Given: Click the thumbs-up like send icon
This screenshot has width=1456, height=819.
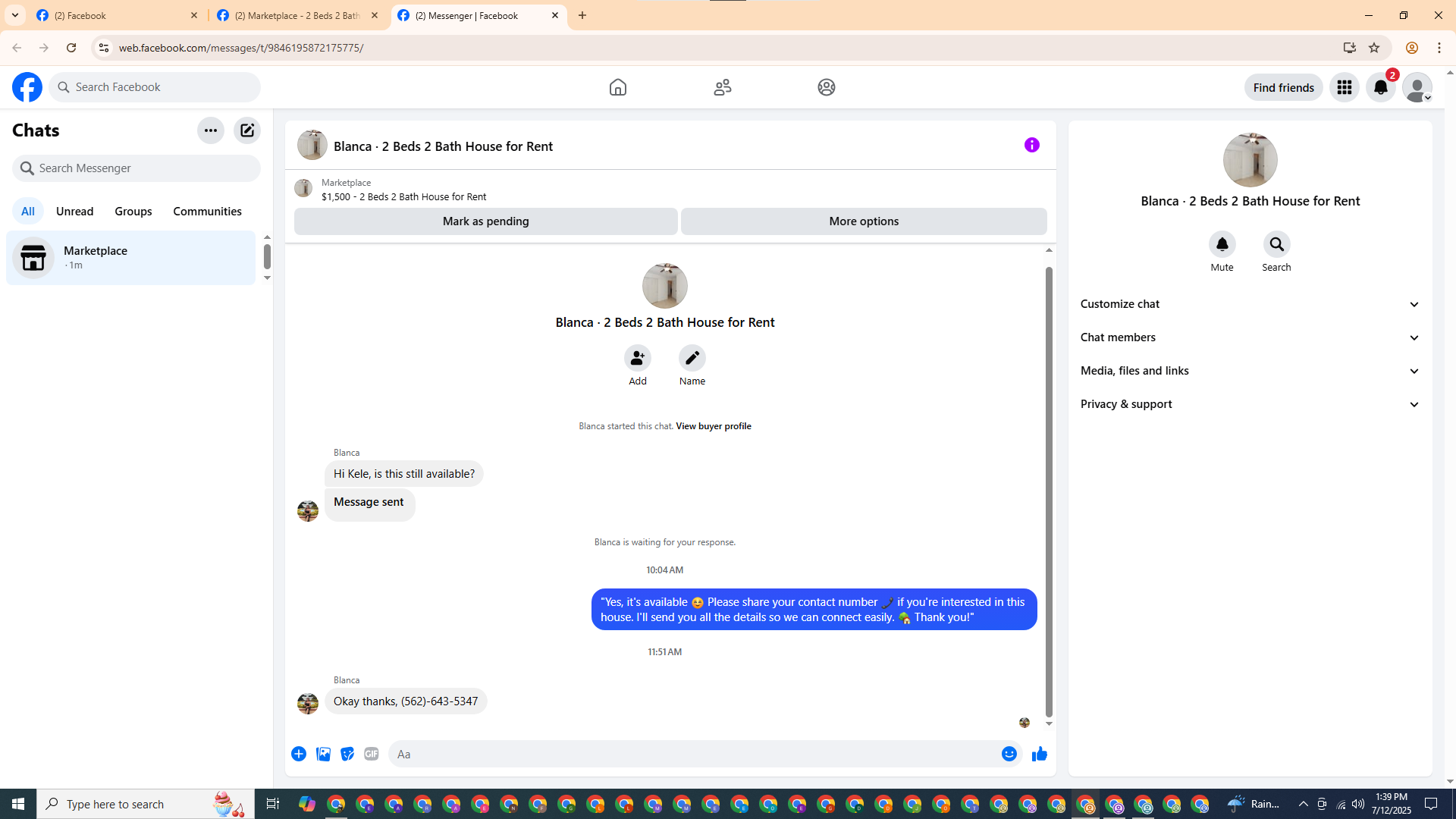Looking at the screenshot, I should point(1039,754).
